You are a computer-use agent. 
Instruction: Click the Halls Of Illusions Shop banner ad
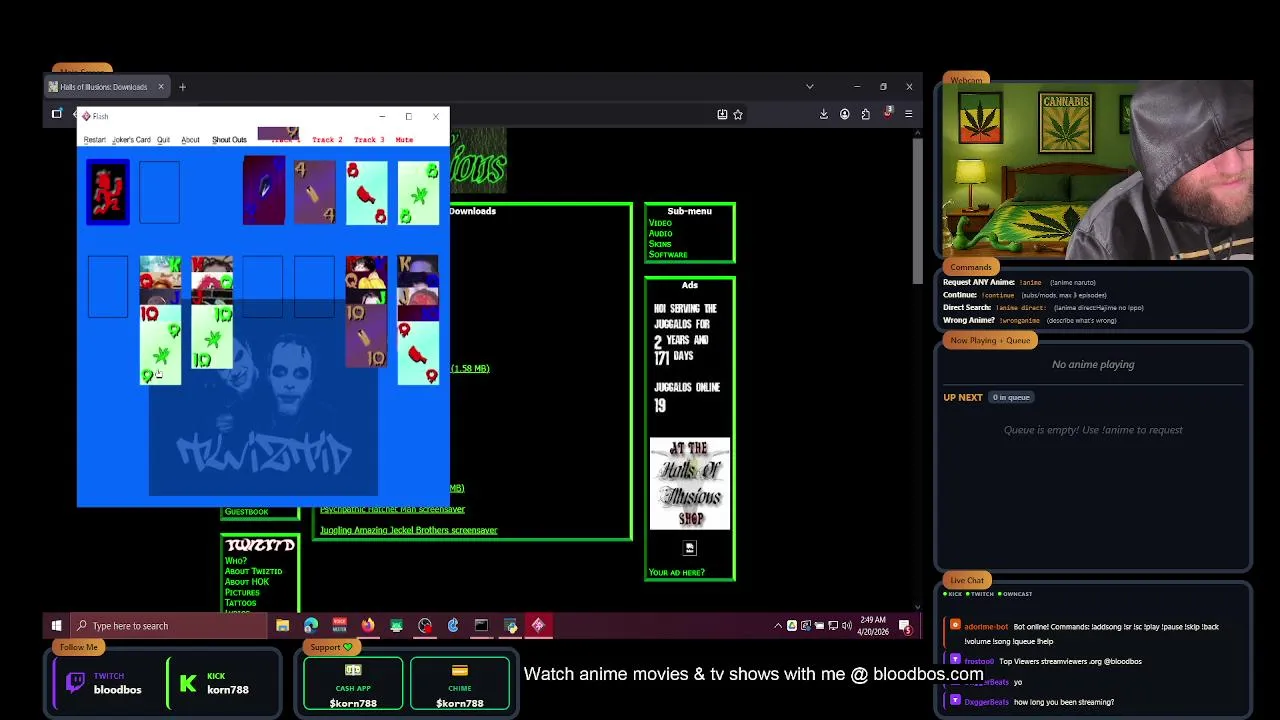pos(690,484)
